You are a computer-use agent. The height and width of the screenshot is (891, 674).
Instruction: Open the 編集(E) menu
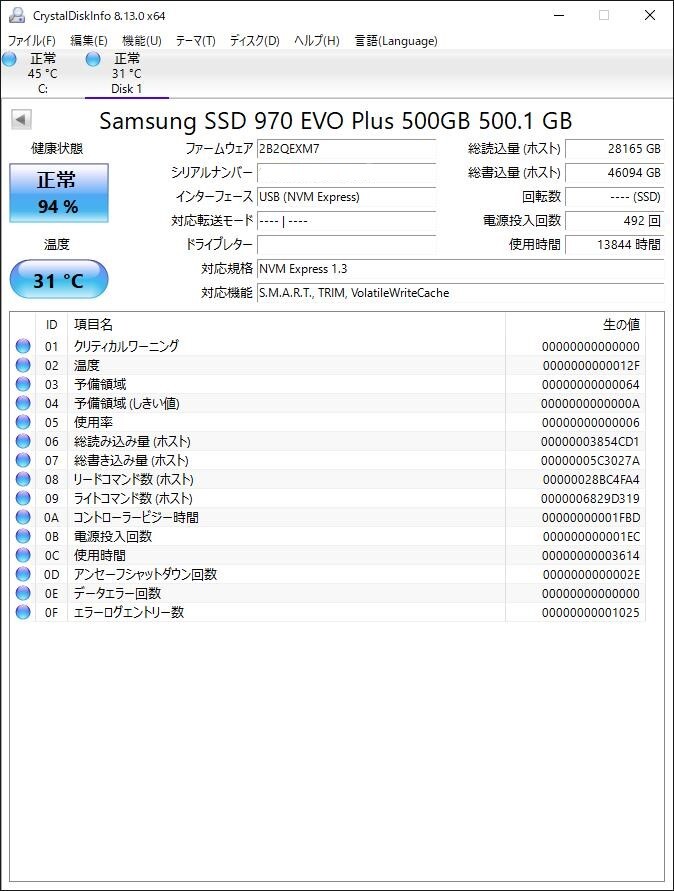[x=89, y=41]
